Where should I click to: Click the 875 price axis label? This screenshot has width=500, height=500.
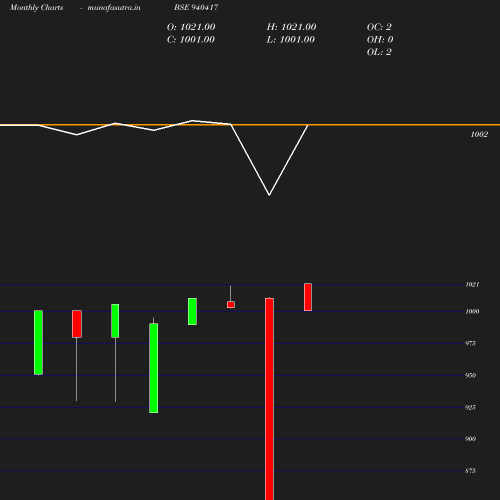tap(470, 471)
